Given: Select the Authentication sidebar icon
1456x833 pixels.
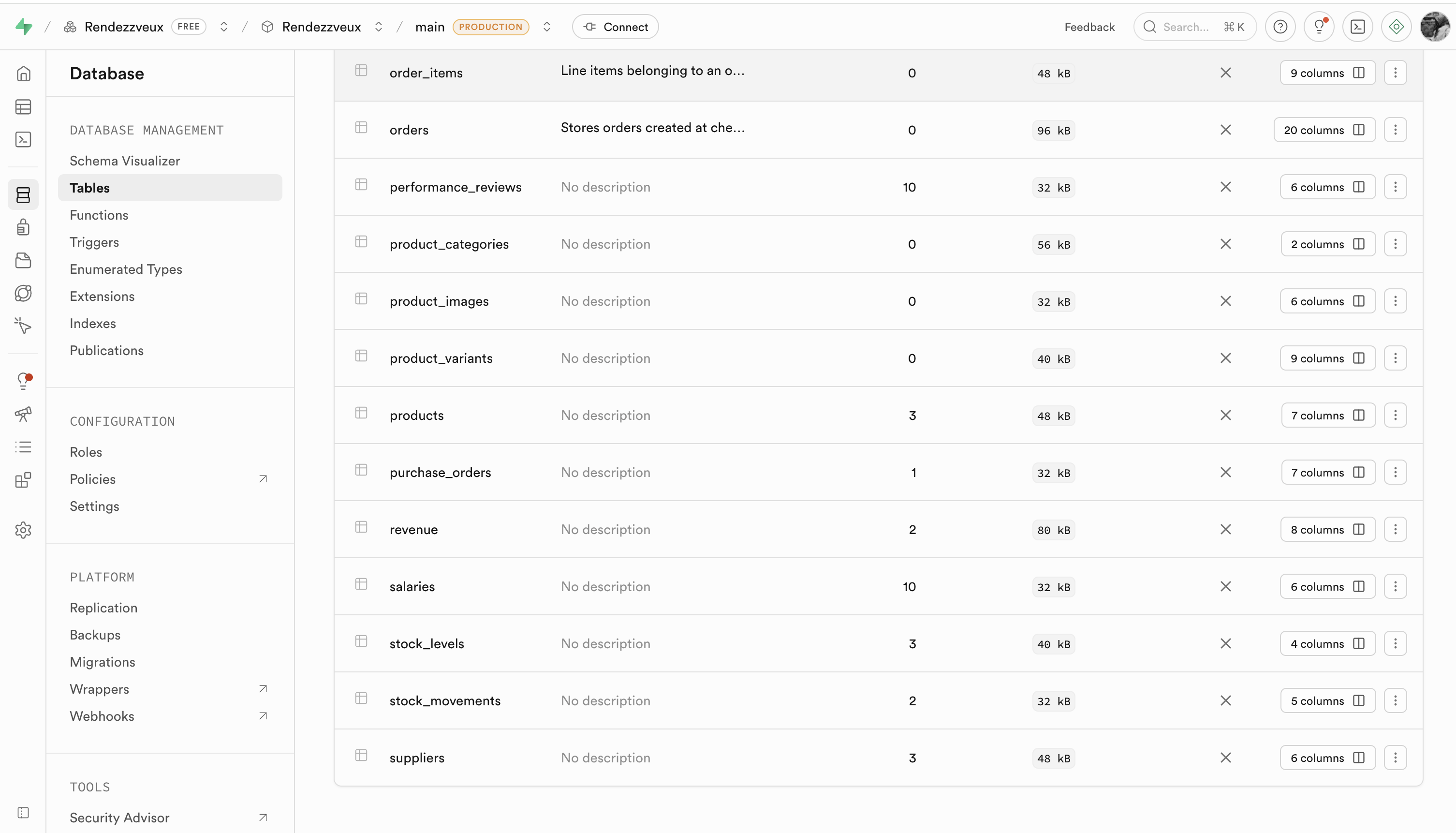Looking at the screenshot, I should pyautogui.click(x=23, y=226).
